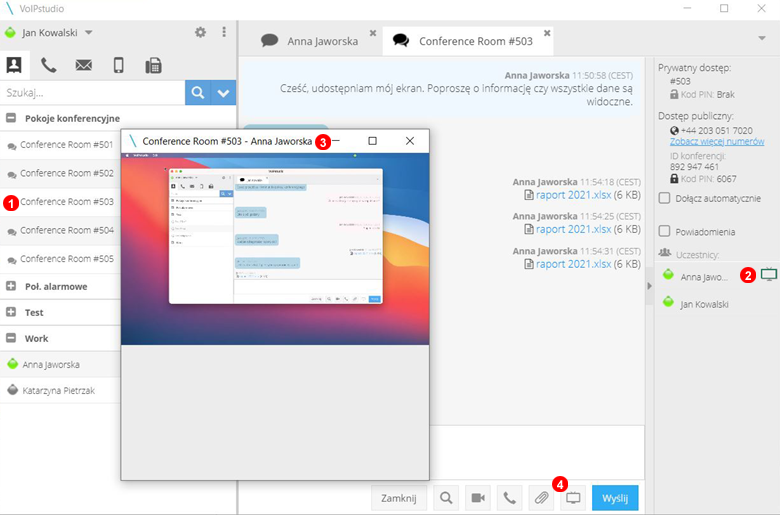Open the voicemail envelope icon
780x515 pixels.
click(84, 65)
